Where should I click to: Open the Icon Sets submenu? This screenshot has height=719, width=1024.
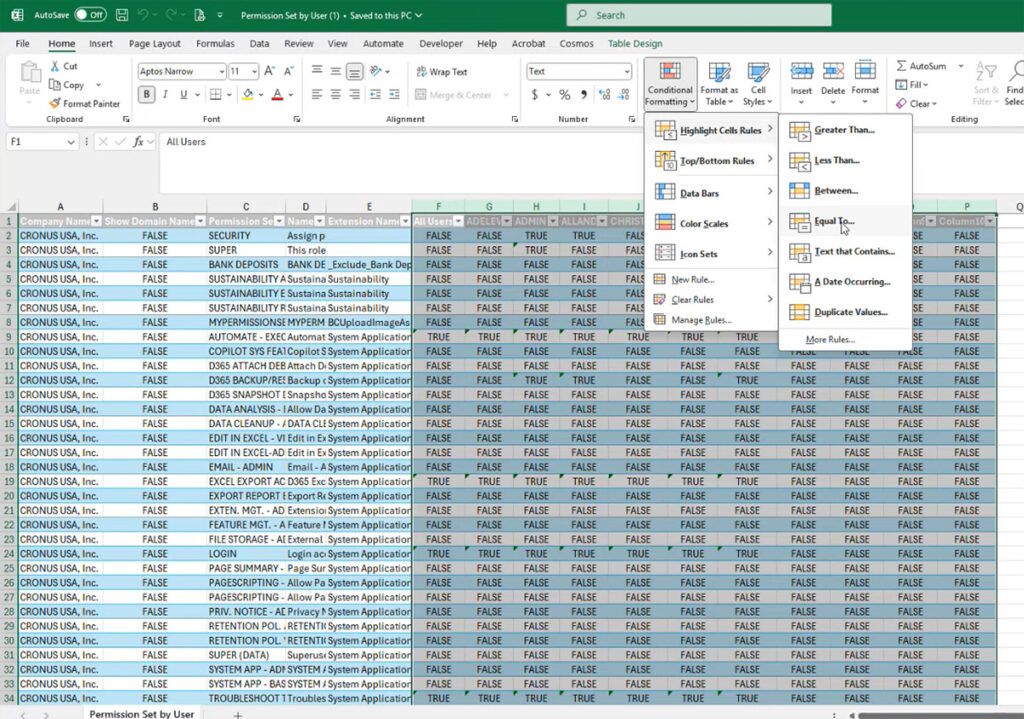(x=712, y=253)
